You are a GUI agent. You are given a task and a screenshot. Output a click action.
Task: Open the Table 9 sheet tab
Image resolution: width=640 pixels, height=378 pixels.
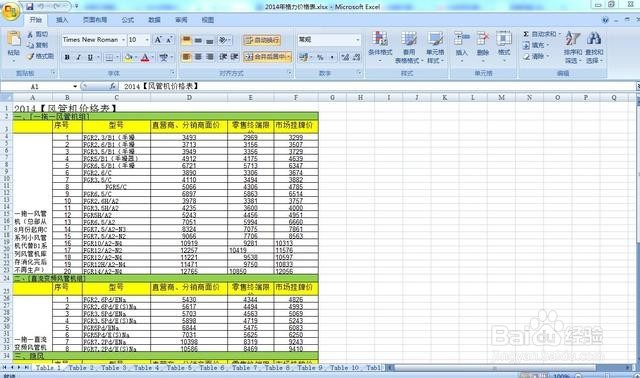click(310, 367)
